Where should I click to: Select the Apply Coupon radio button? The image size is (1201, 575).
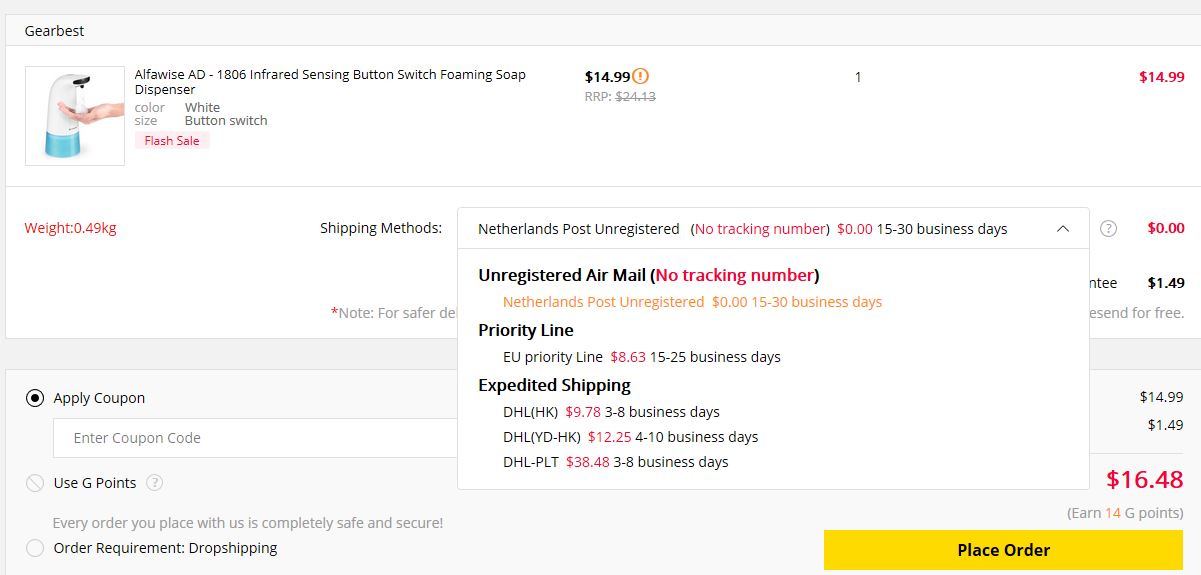click(x=35, y=398)
